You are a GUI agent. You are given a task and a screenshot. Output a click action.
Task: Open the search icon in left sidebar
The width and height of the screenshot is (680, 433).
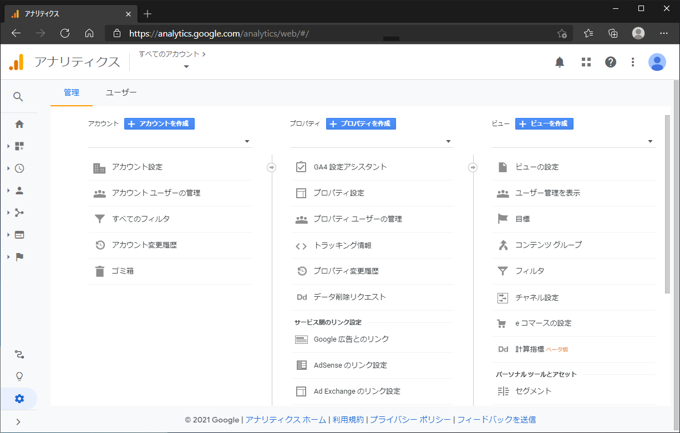pos(18,96)
